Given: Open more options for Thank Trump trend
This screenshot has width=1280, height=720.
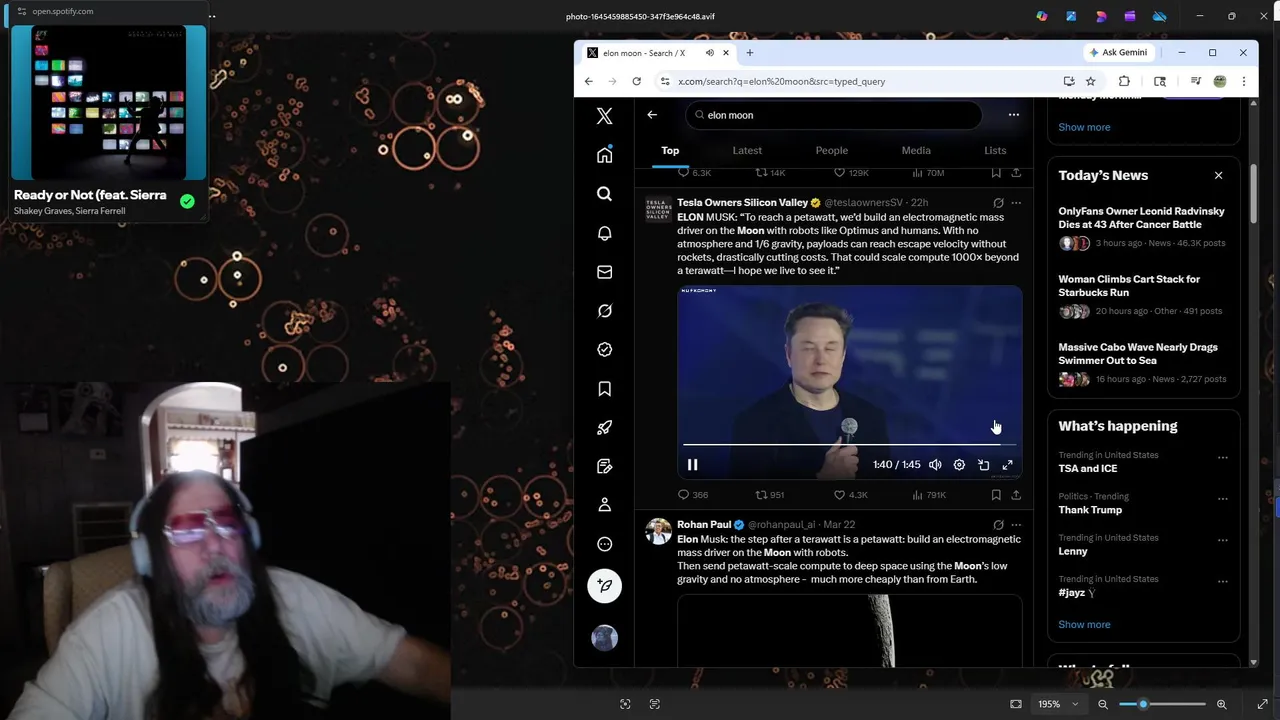Looking at the screenshot, I should (x=1222, y=498).
